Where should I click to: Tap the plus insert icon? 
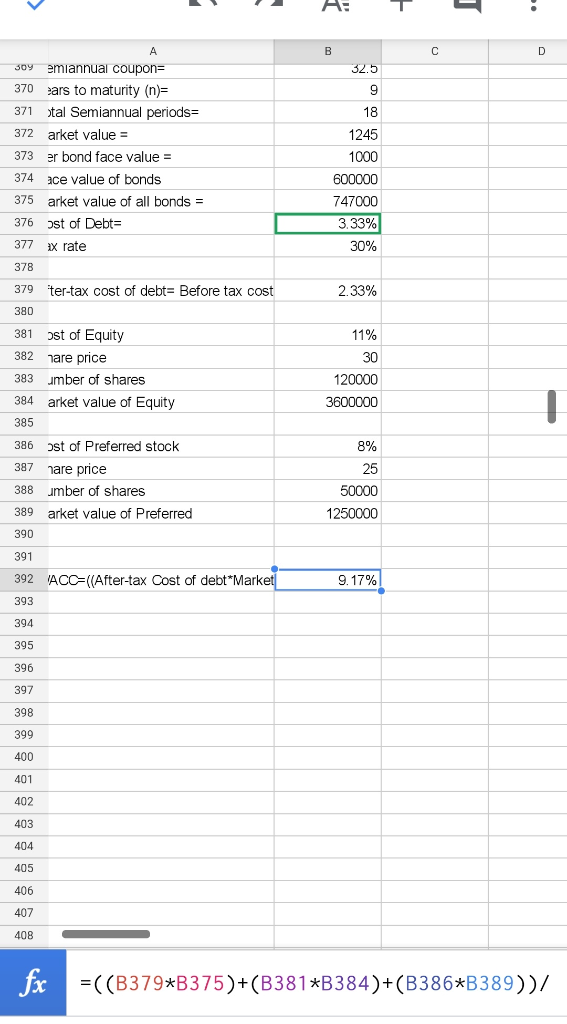(x=402, y=3)
